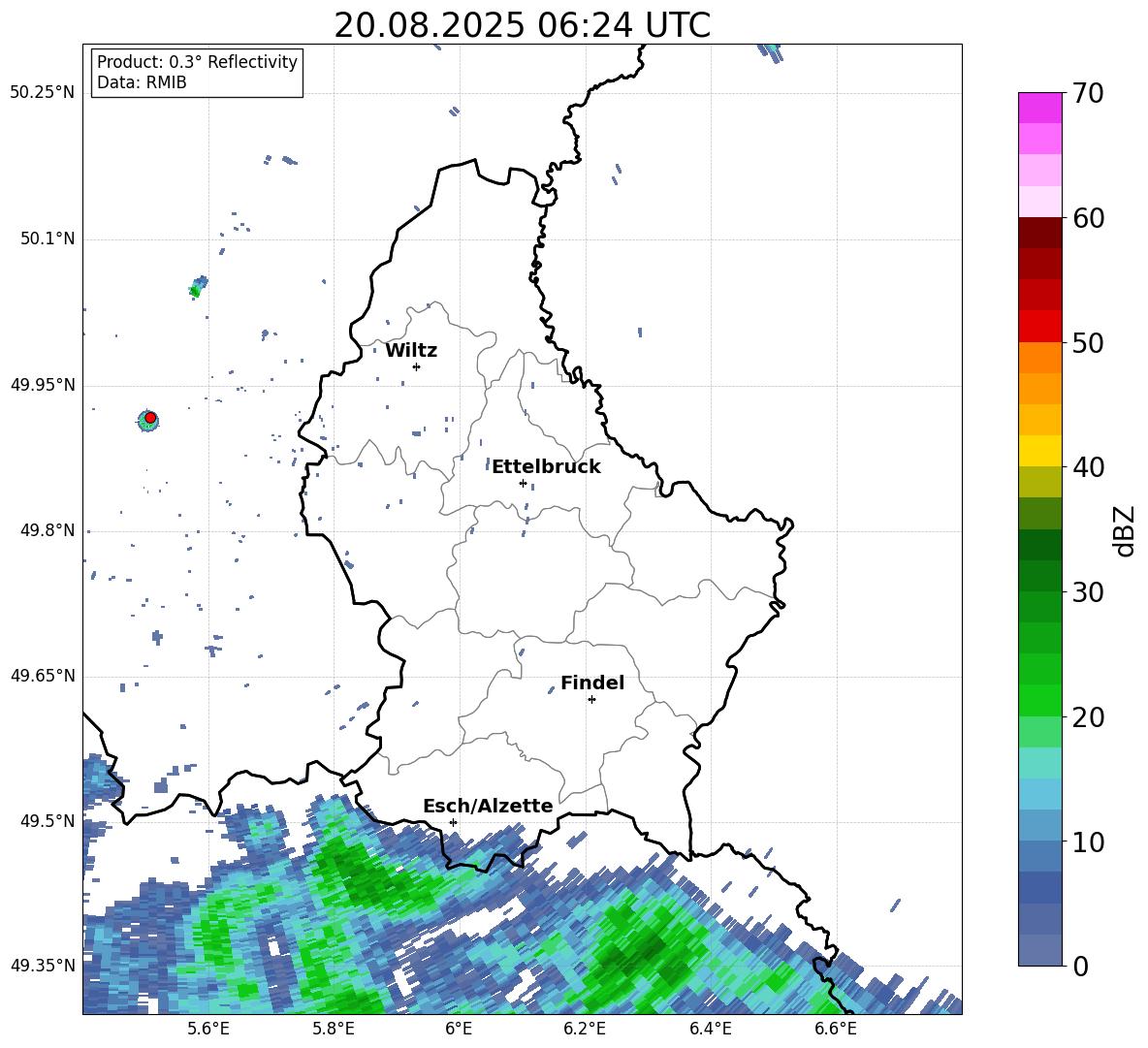Image resolution: width=1148 pixels, height=1048 pixels.
Task: Click the 30 tick on the colorbar
Action: [x=1088, y=592]
